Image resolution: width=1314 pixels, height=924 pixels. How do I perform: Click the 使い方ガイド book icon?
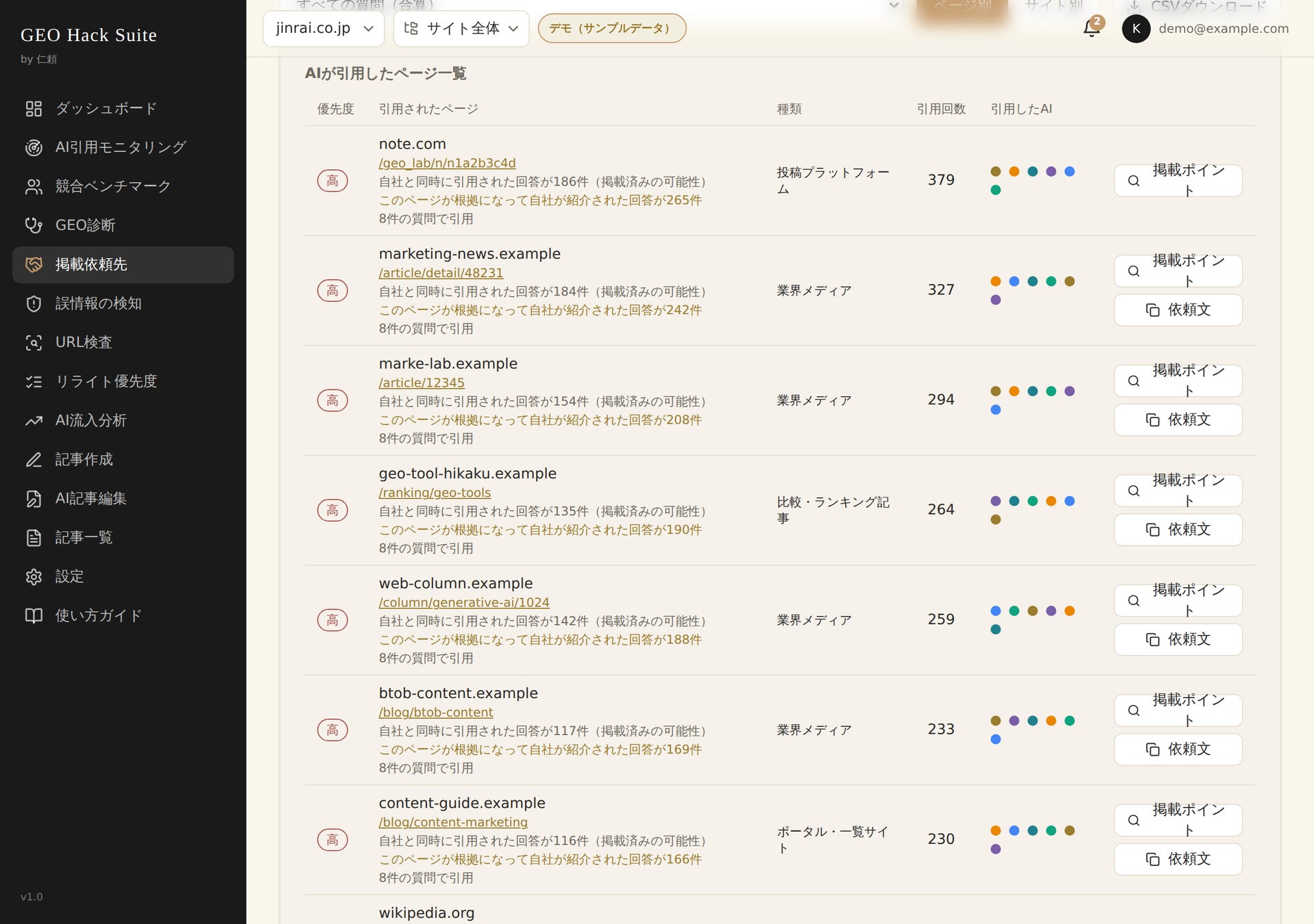tap(34, 615)
